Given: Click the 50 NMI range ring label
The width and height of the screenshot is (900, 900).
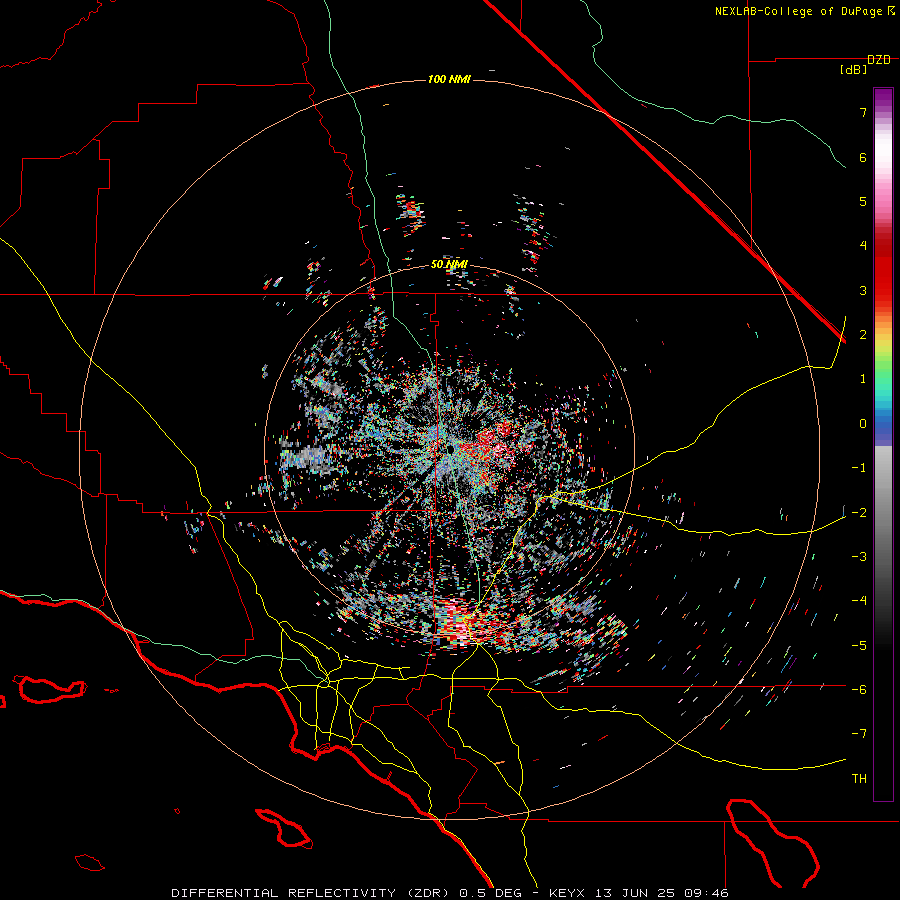Looking at the screenshot, I should click(x=449, y=264).
